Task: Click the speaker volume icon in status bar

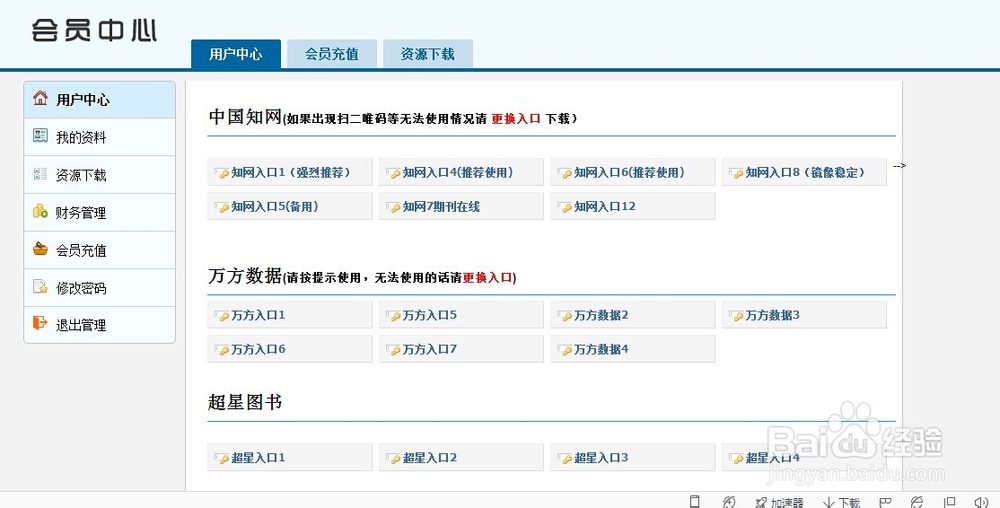Action: 982,503
